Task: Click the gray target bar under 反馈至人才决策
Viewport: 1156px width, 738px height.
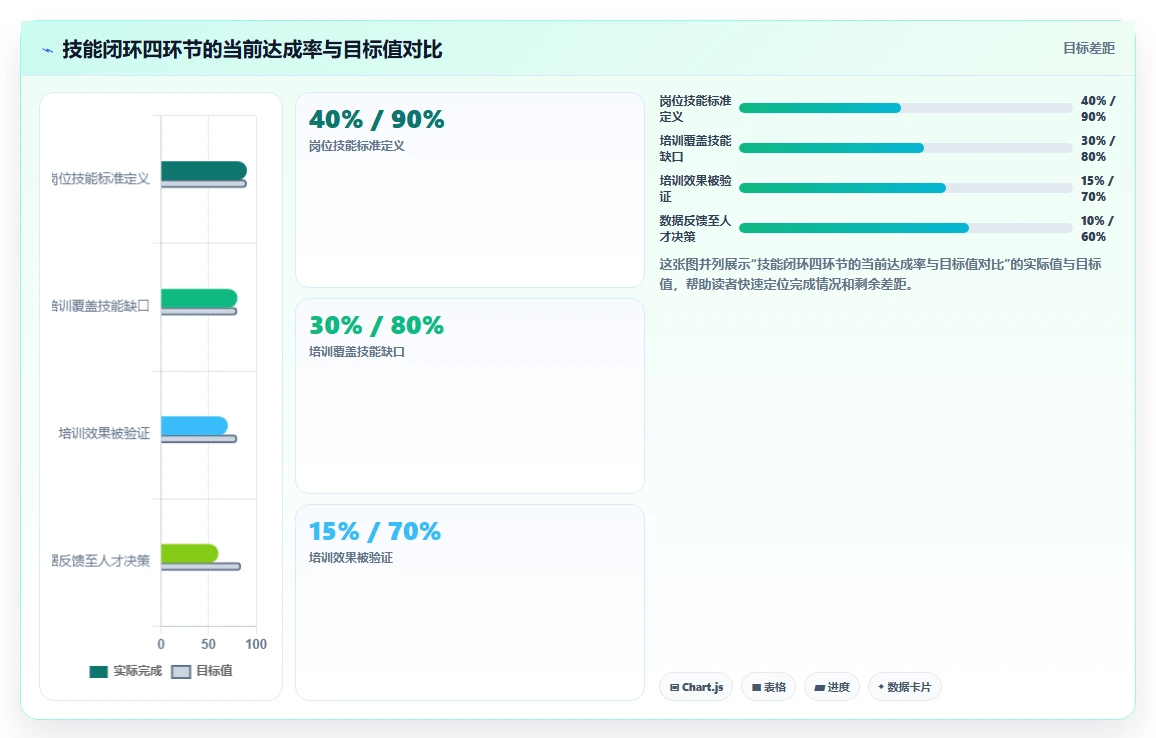Action: pyautogui.click(x=201, y=566)
